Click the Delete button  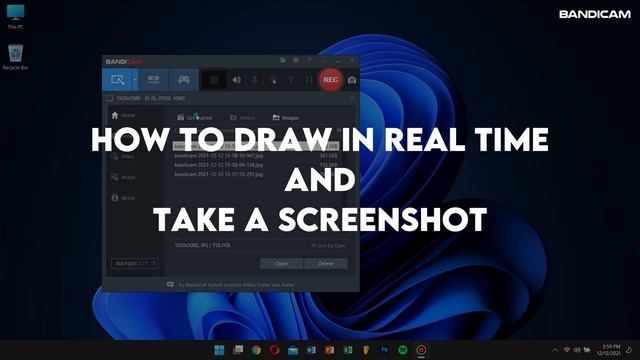pos(326,264)
